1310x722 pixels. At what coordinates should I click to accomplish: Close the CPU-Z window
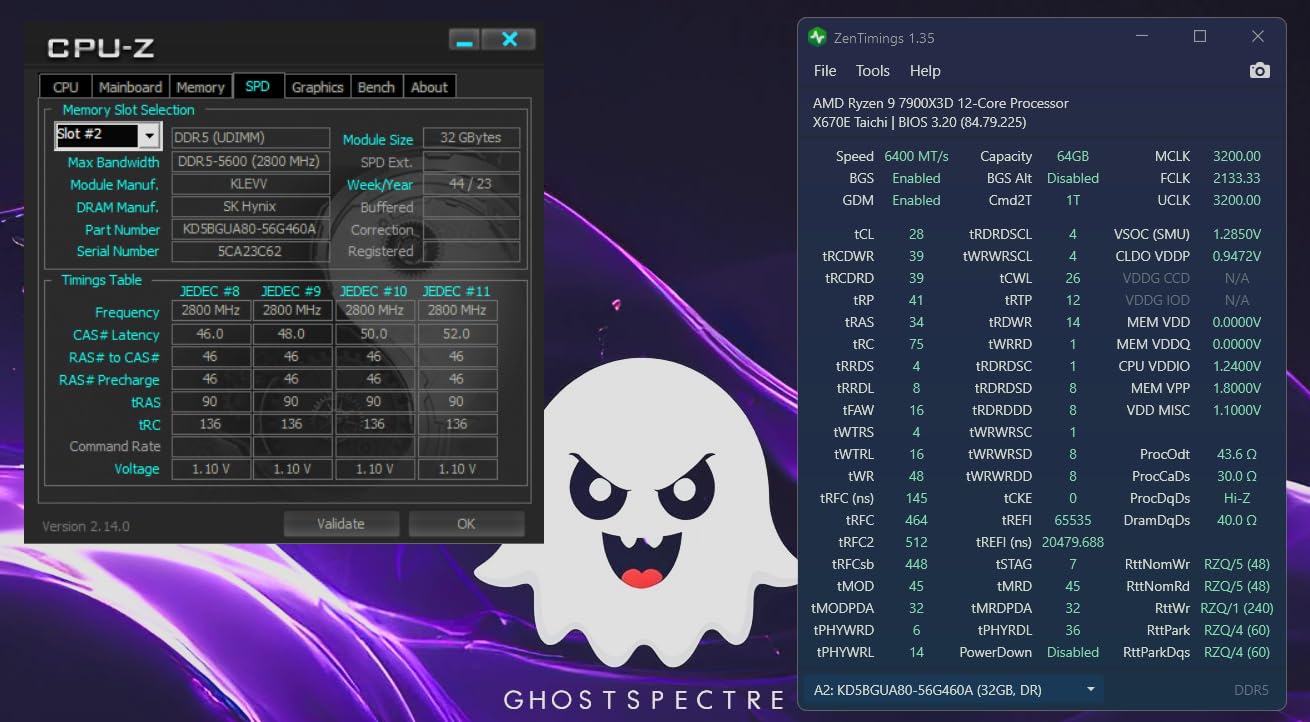509,40
